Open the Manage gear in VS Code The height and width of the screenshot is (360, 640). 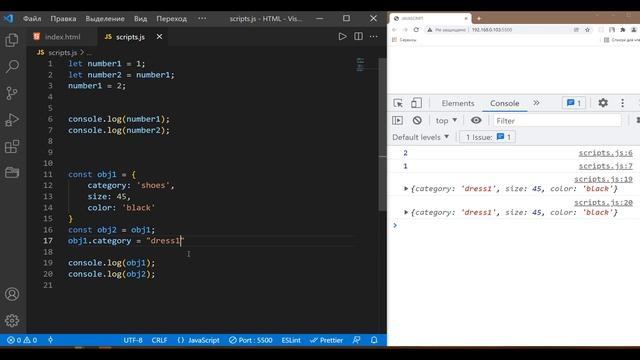click(x=12, y=320)
